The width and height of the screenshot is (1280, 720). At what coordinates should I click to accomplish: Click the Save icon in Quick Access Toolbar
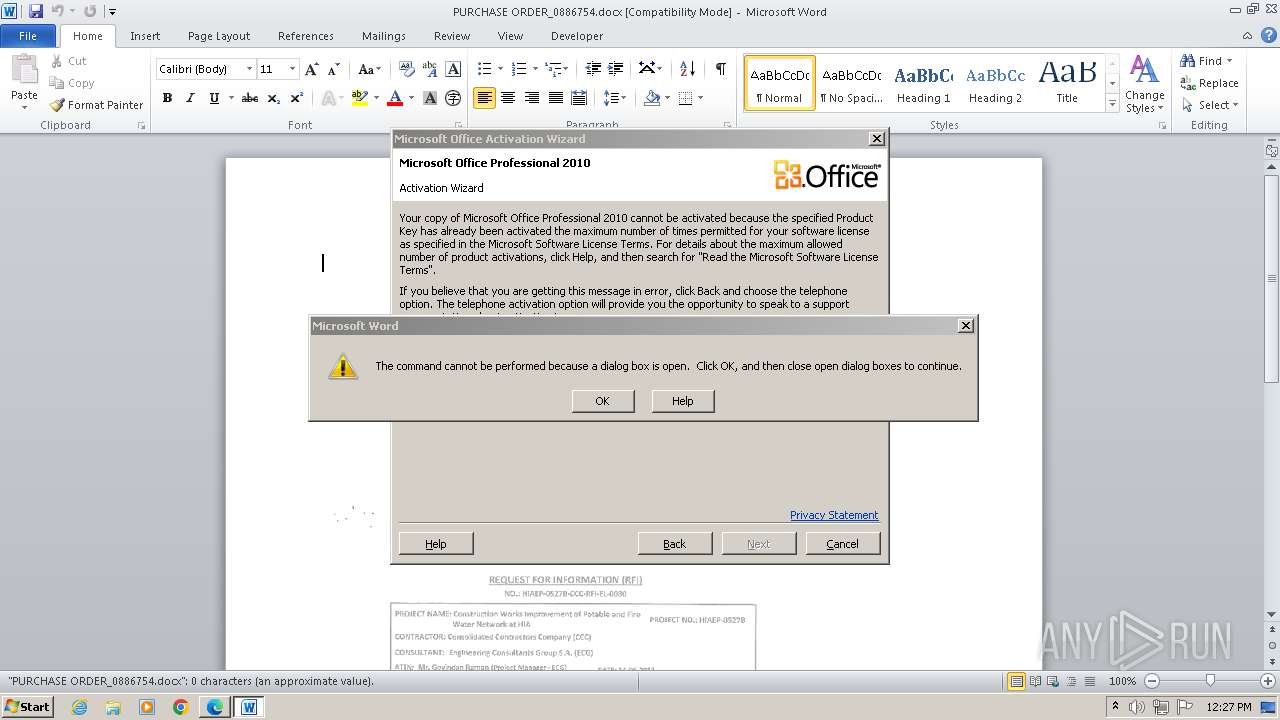(36, 11)
